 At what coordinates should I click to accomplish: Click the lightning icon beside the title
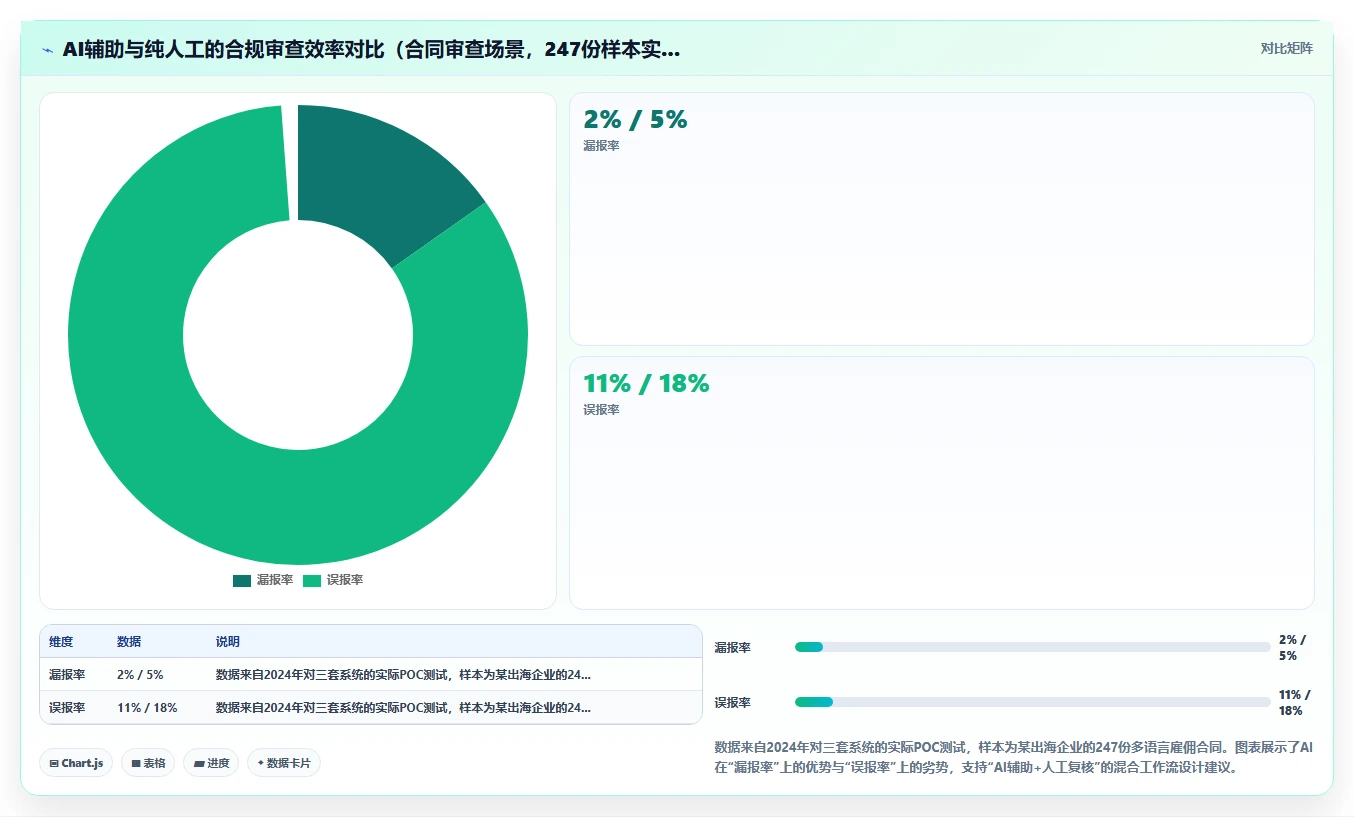pos(47,50)
